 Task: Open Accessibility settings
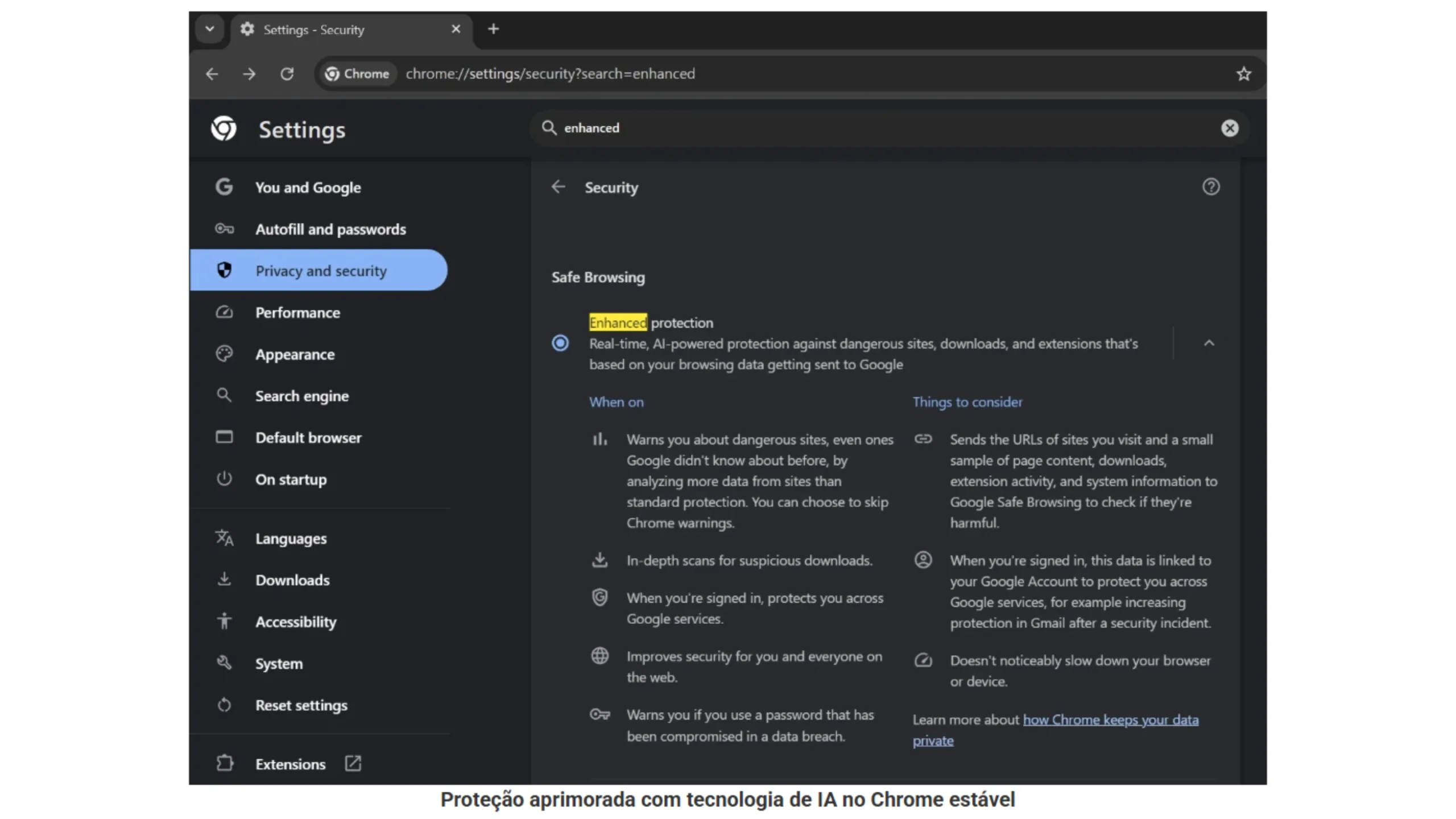click(318, 622)
